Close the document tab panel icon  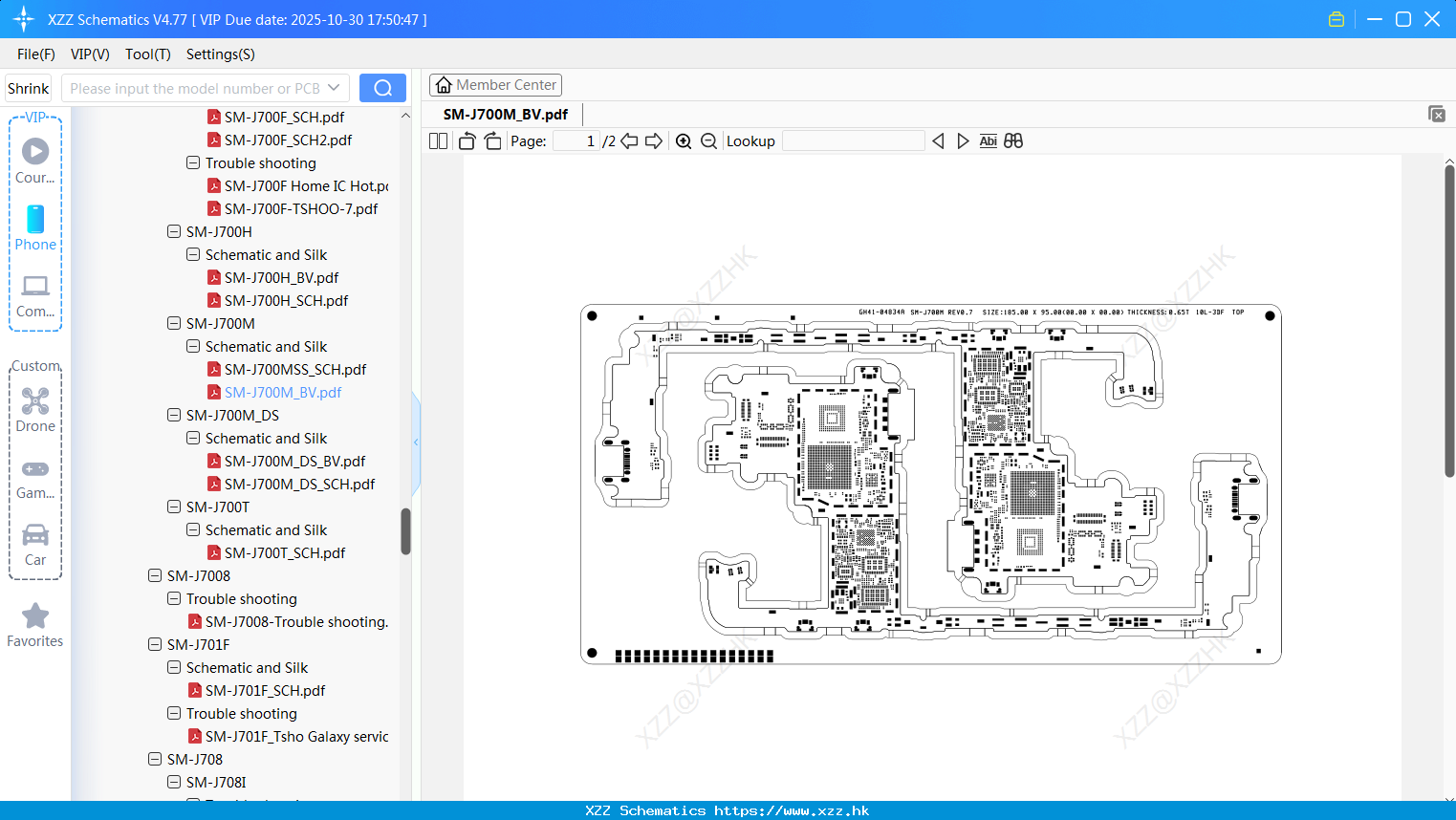click(1436, 114)
